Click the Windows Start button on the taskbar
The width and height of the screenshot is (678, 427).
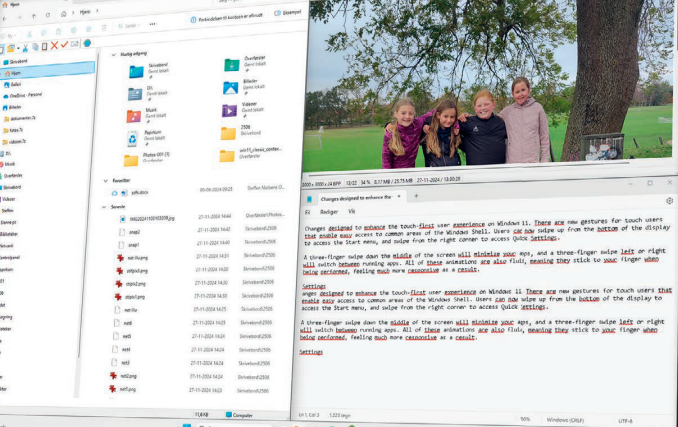pos(186,425)
